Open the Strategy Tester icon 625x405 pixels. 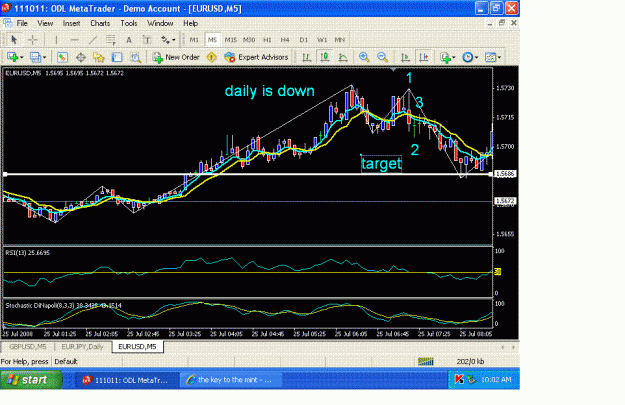pos(136,57)
